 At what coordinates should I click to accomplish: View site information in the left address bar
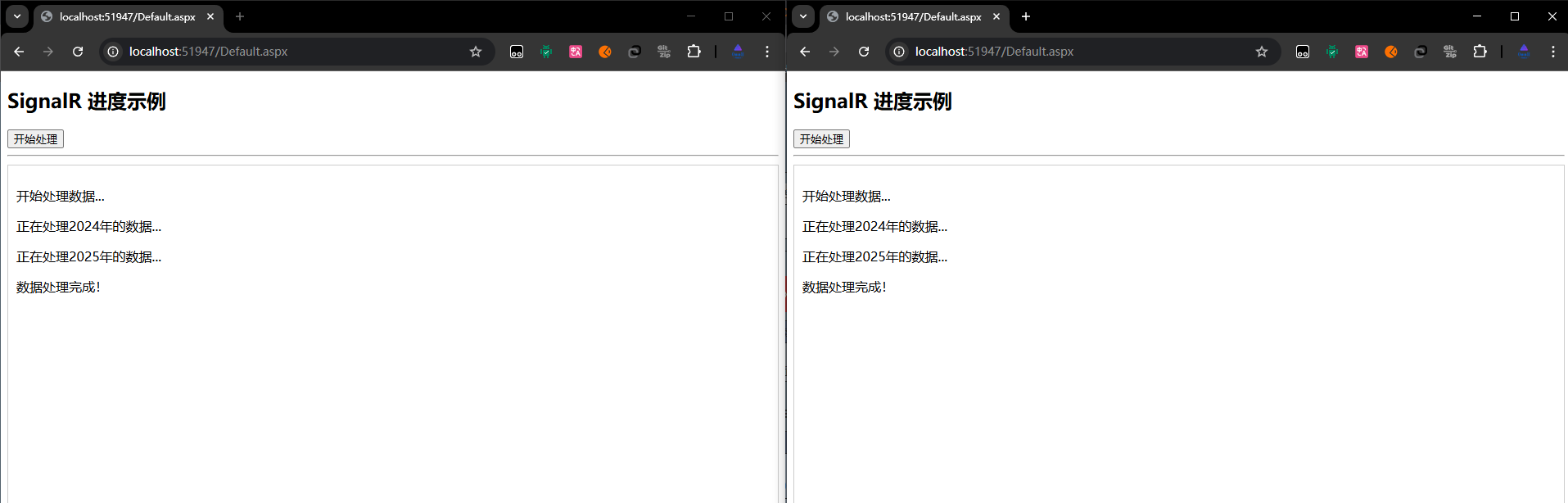pyautogui.click(x=113, y=52)
